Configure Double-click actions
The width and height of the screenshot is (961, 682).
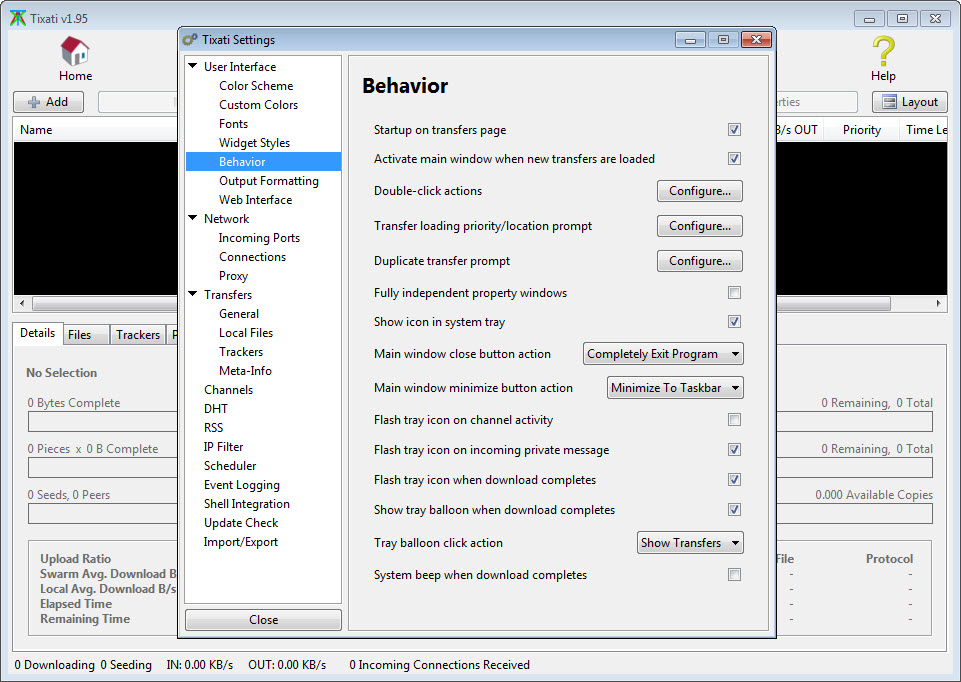700,191
